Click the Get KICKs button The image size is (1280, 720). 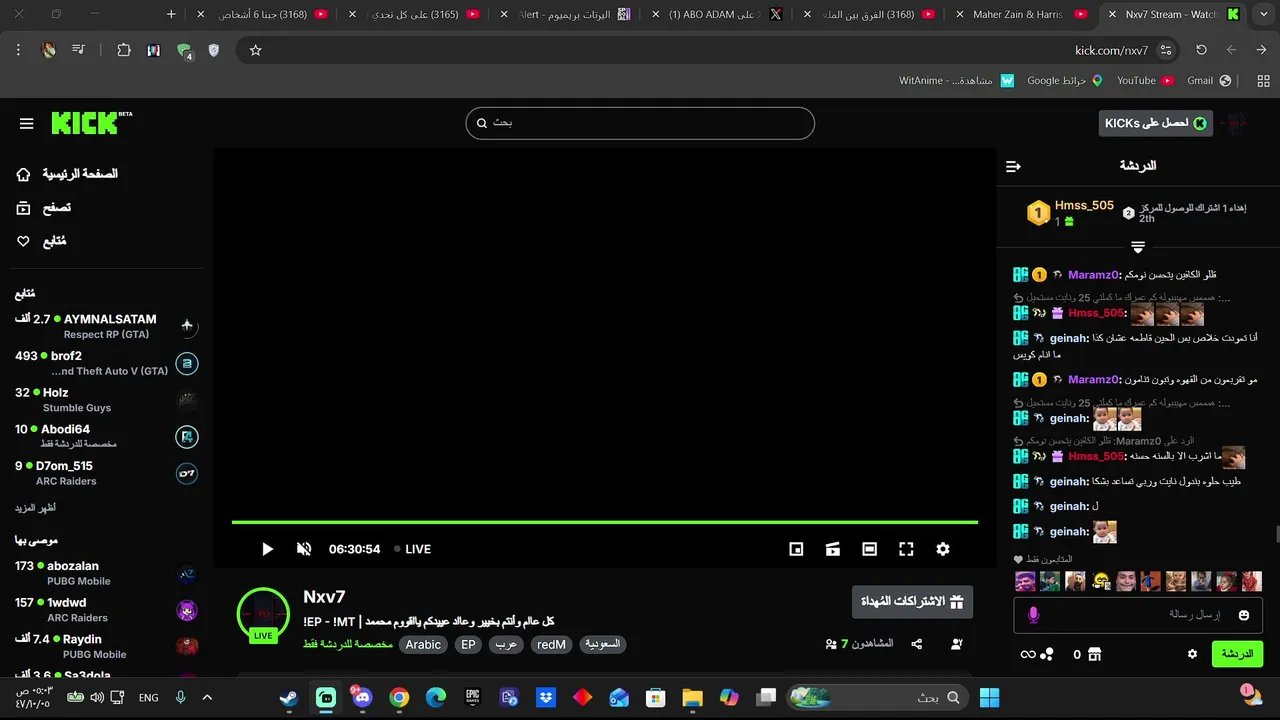pos(1155,123)
